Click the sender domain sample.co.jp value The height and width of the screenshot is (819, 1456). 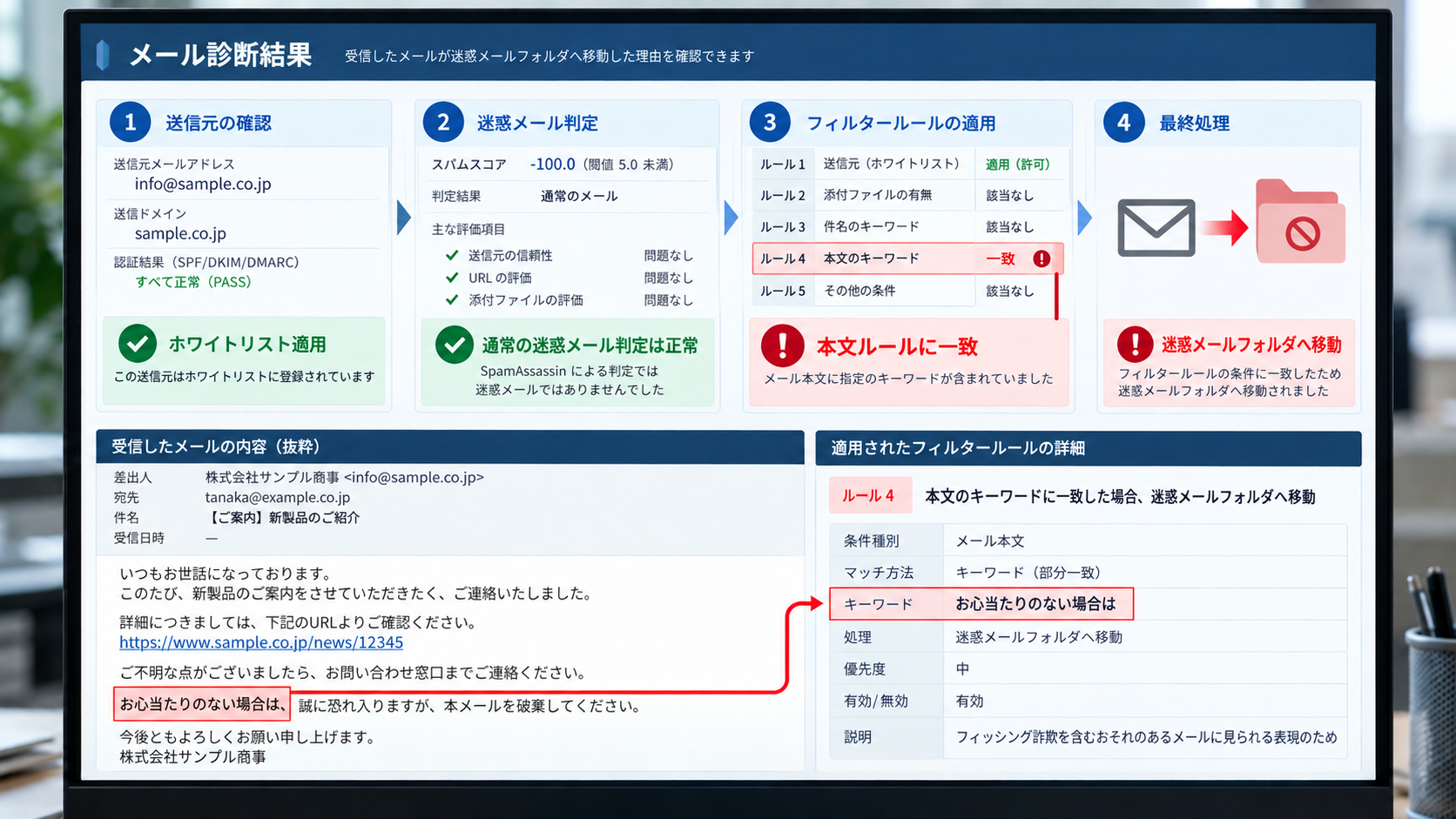pos(180,233)
